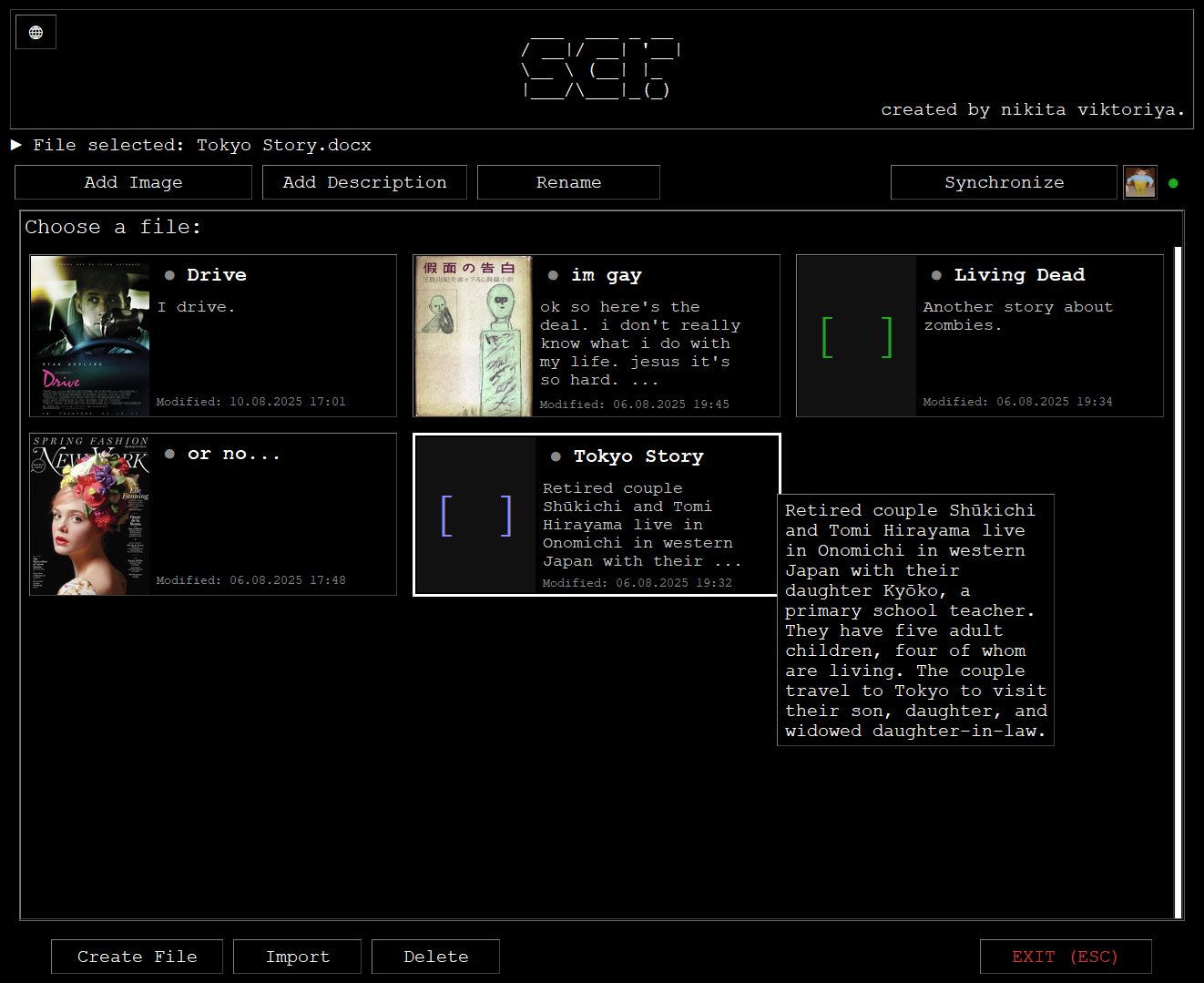The width and height of the screenshot is (1204, 983).
Task: Exit the app with the EXIT button
Action: tap(1065, 957)
